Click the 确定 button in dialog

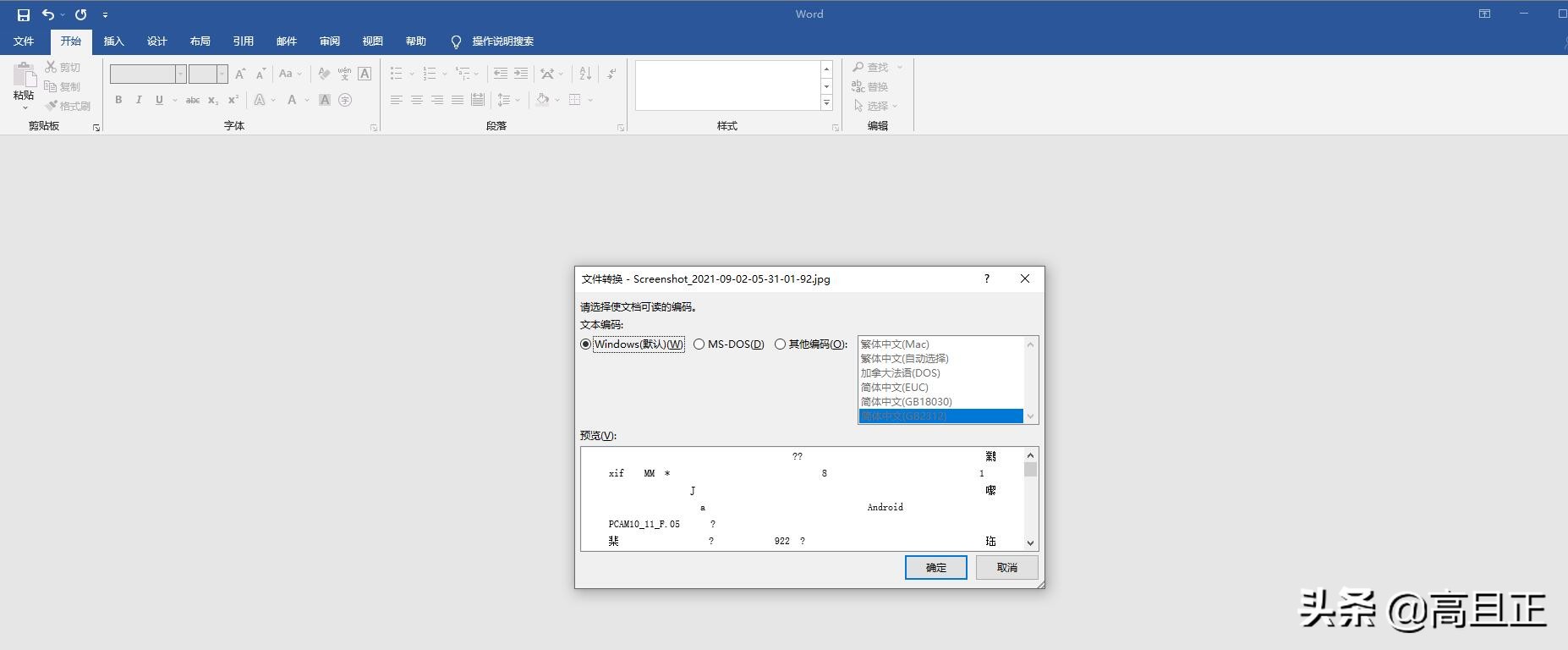click(x=935, y=567)
